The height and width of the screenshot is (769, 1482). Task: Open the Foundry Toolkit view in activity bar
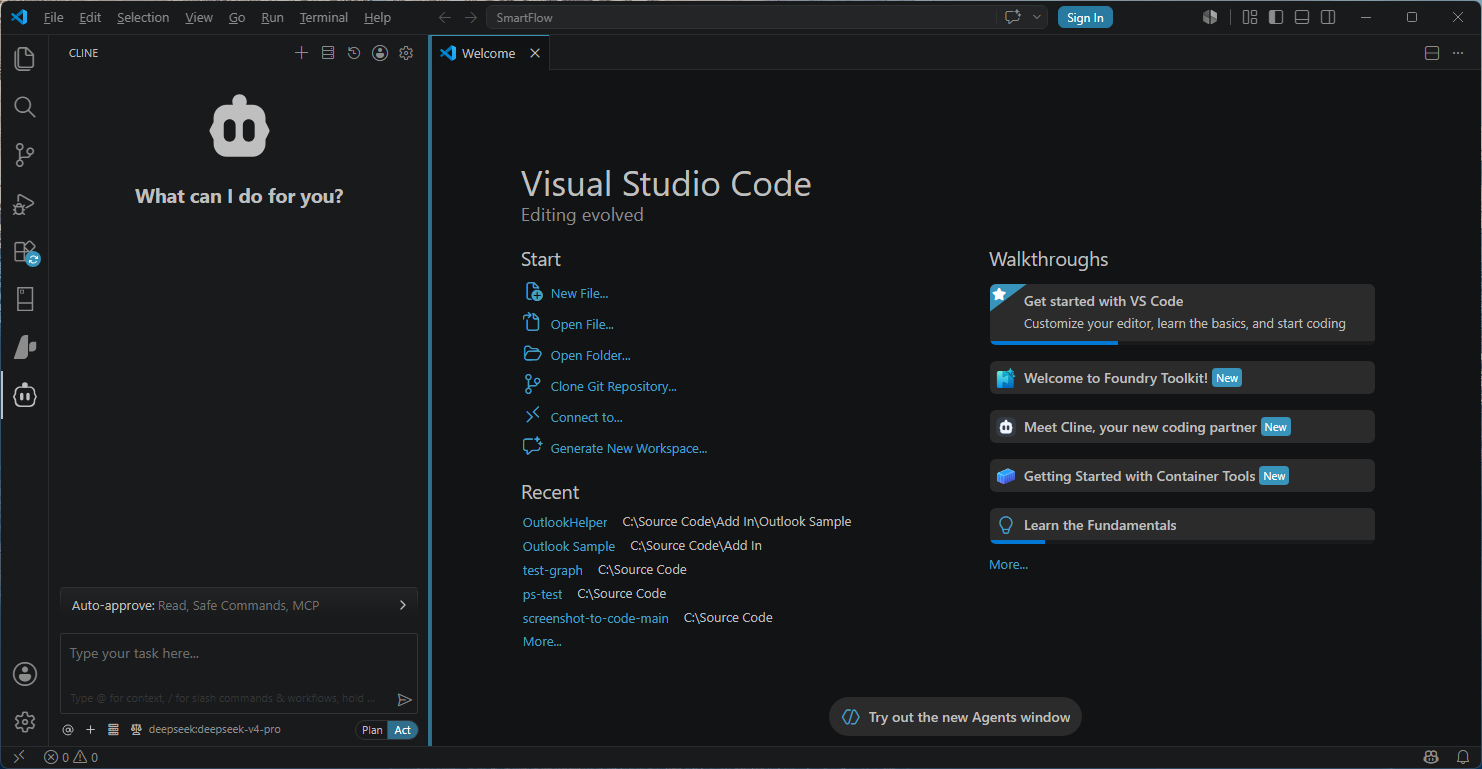tap(24, 348)
